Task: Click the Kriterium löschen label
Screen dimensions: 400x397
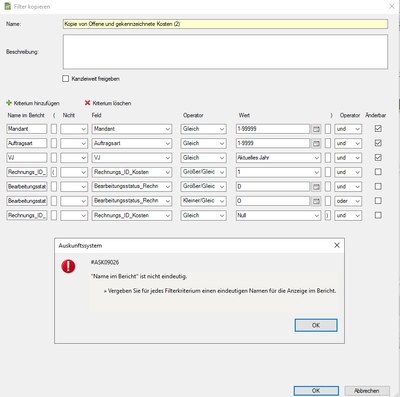Action: click(112, 103)
